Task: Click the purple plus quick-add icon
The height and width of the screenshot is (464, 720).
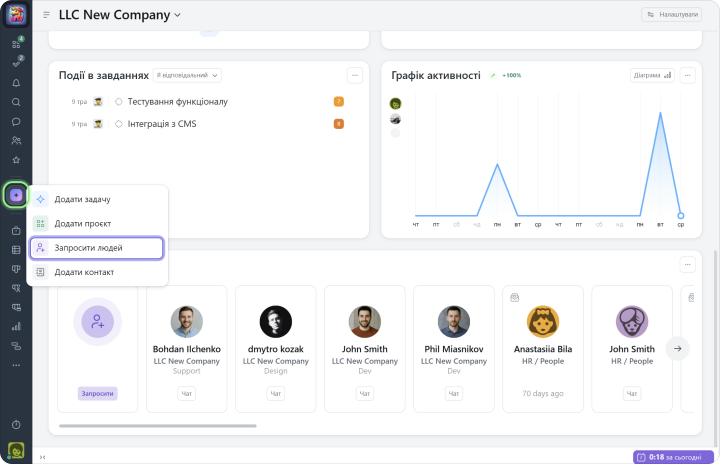Action: pyautogui.click(x=16, y=195)
